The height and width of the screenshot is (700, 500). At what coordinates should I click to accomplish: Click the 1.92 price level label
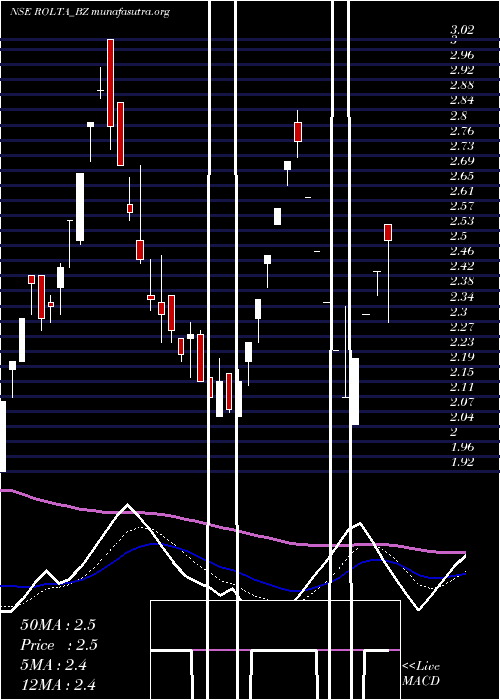(462, 462)
